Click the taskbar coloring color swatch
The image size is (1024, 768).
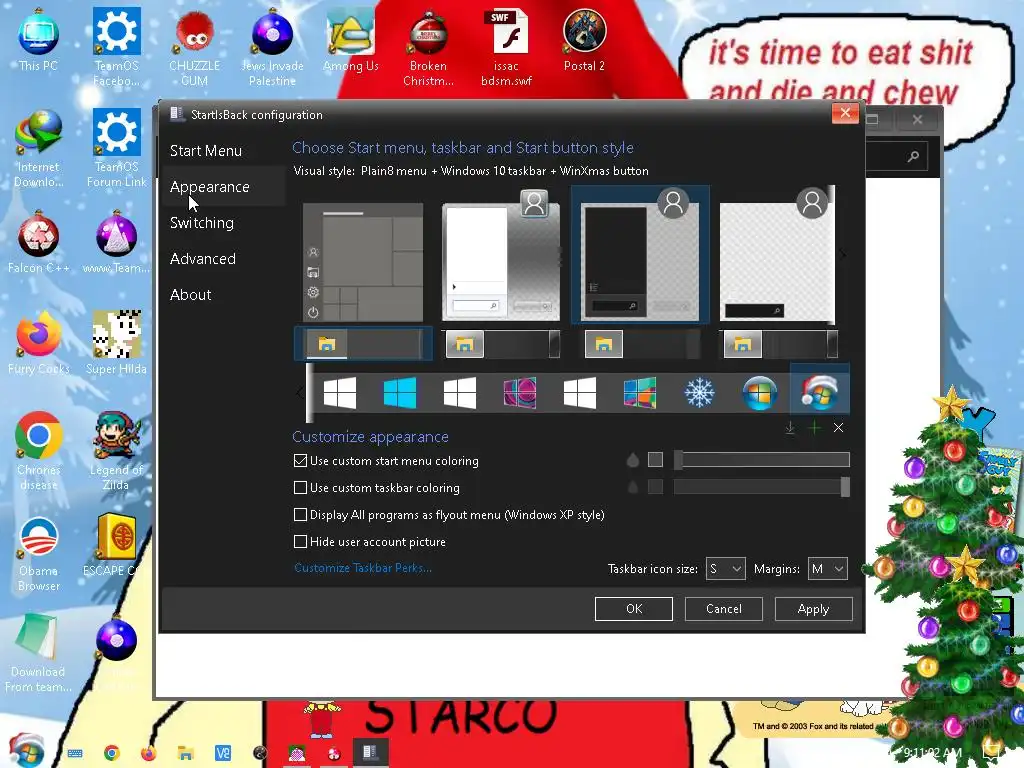click(x=655, y=487)
